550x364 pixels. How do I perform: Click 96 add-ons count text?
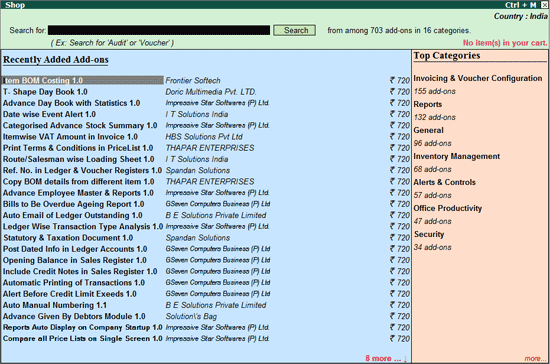(432, 143)
